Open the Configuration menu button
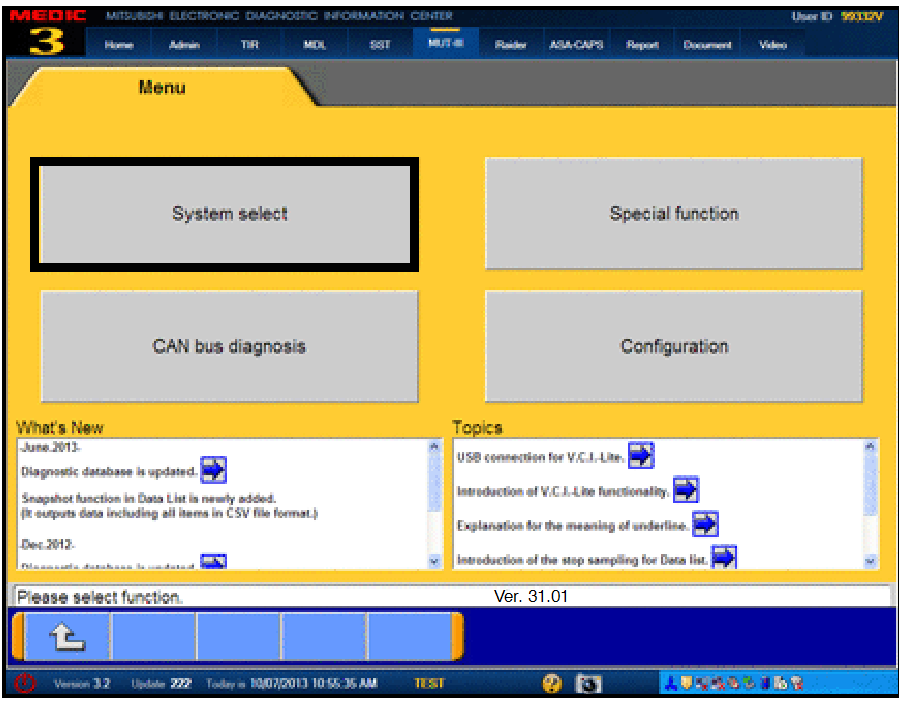Viewport: 901px width, 705px height. click(674, 346)
